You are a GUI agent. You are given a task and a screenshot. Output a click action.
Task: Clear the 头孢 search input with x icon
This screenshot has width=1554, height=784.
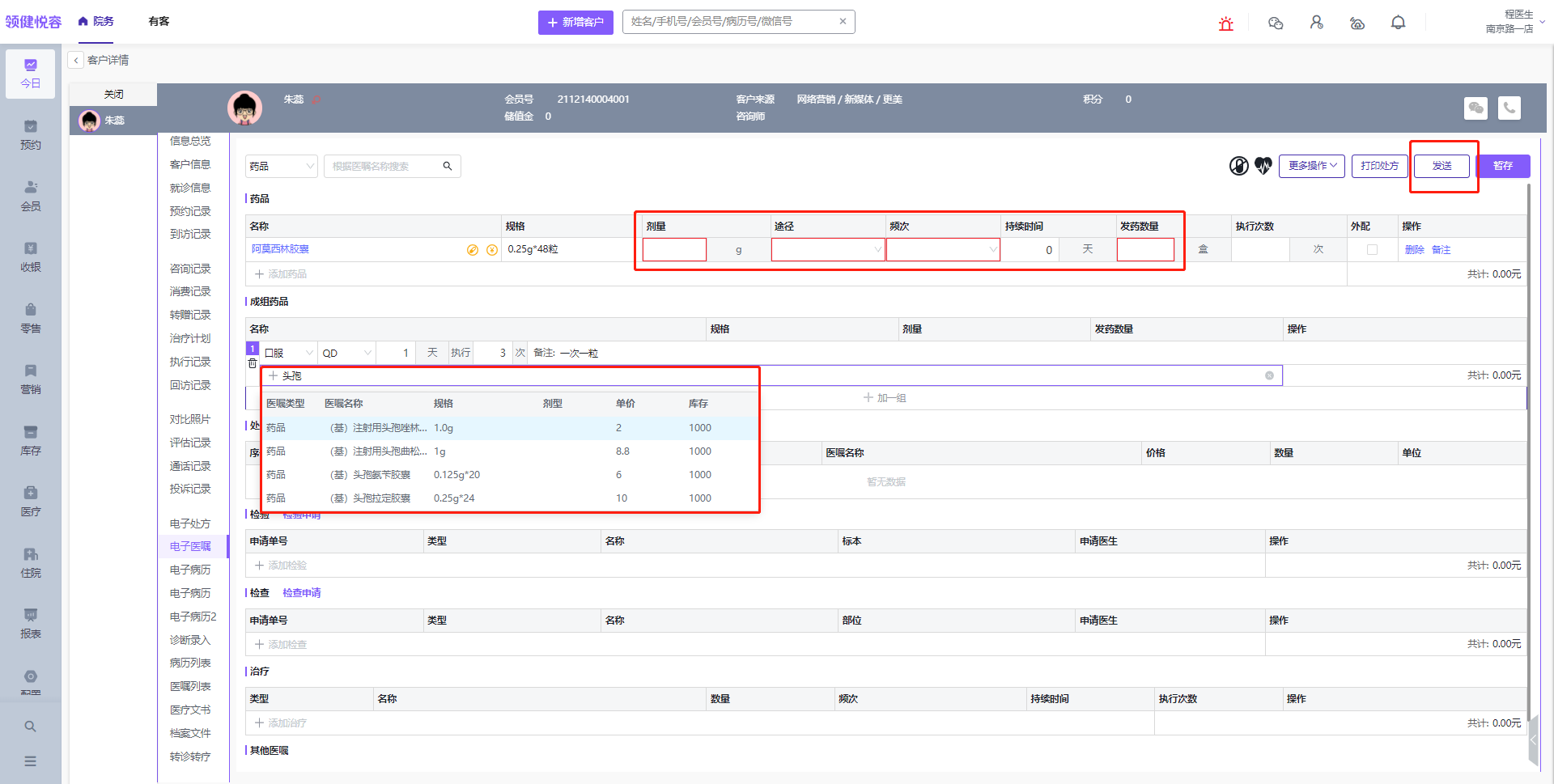[x=1269, y=375]
